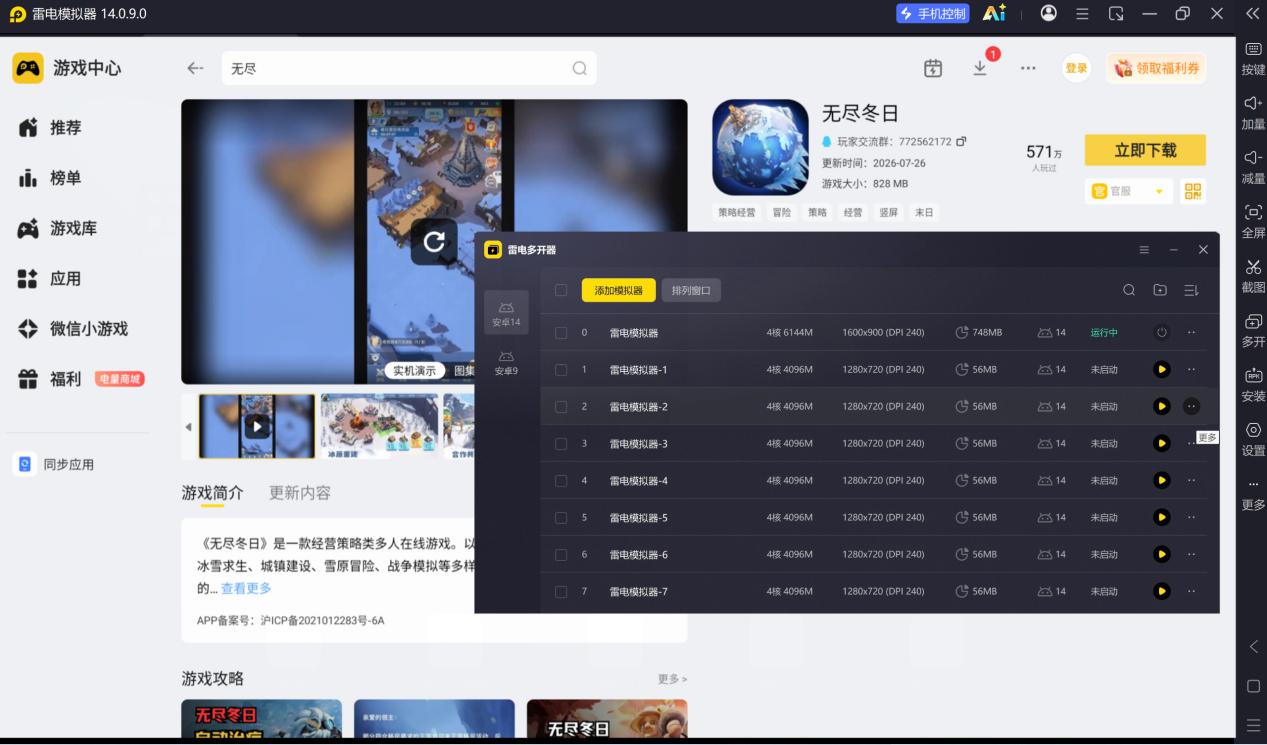Screen dimensions: 1267x745
Task: Open the 官服 server dropdown
Action: tap(1128, 191)
